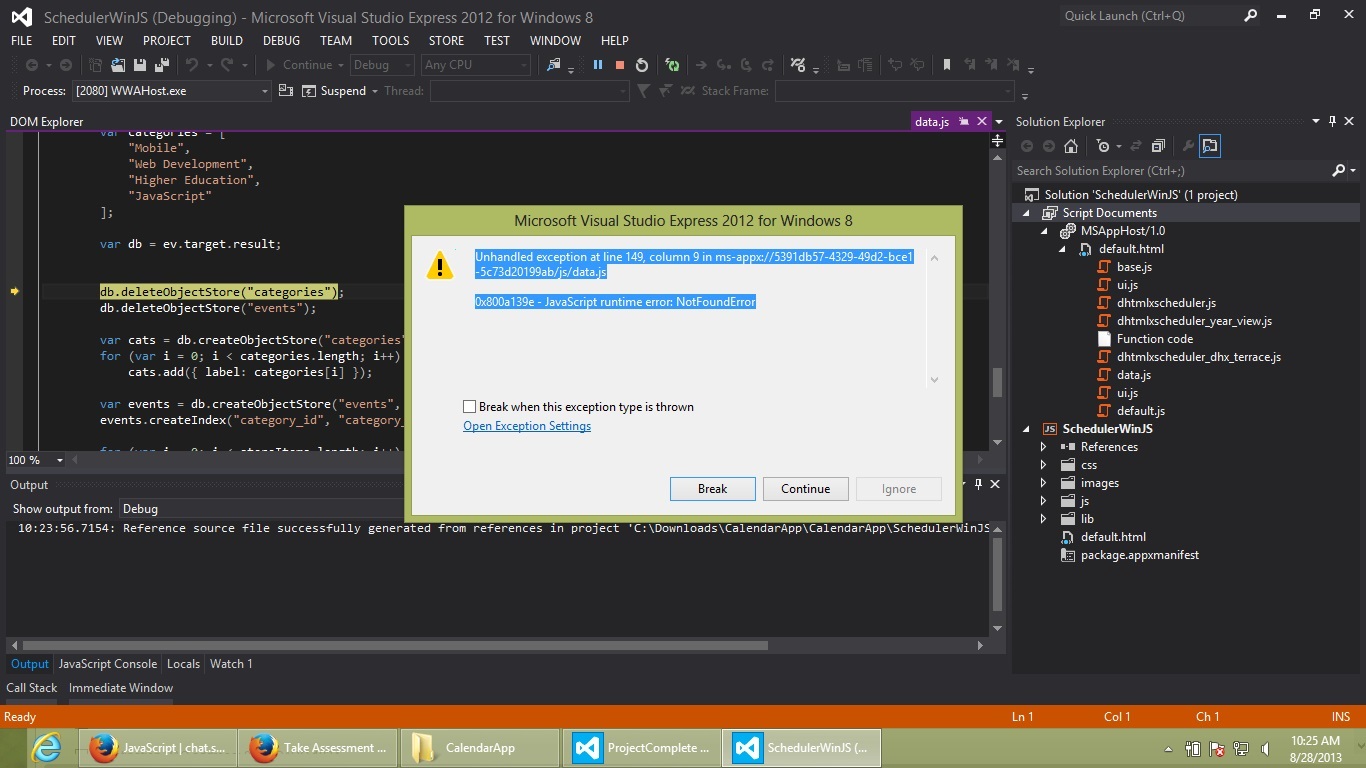1366x768 pixels.
Task: Click the Step Into icon
Action: click(x=723, y=65)
